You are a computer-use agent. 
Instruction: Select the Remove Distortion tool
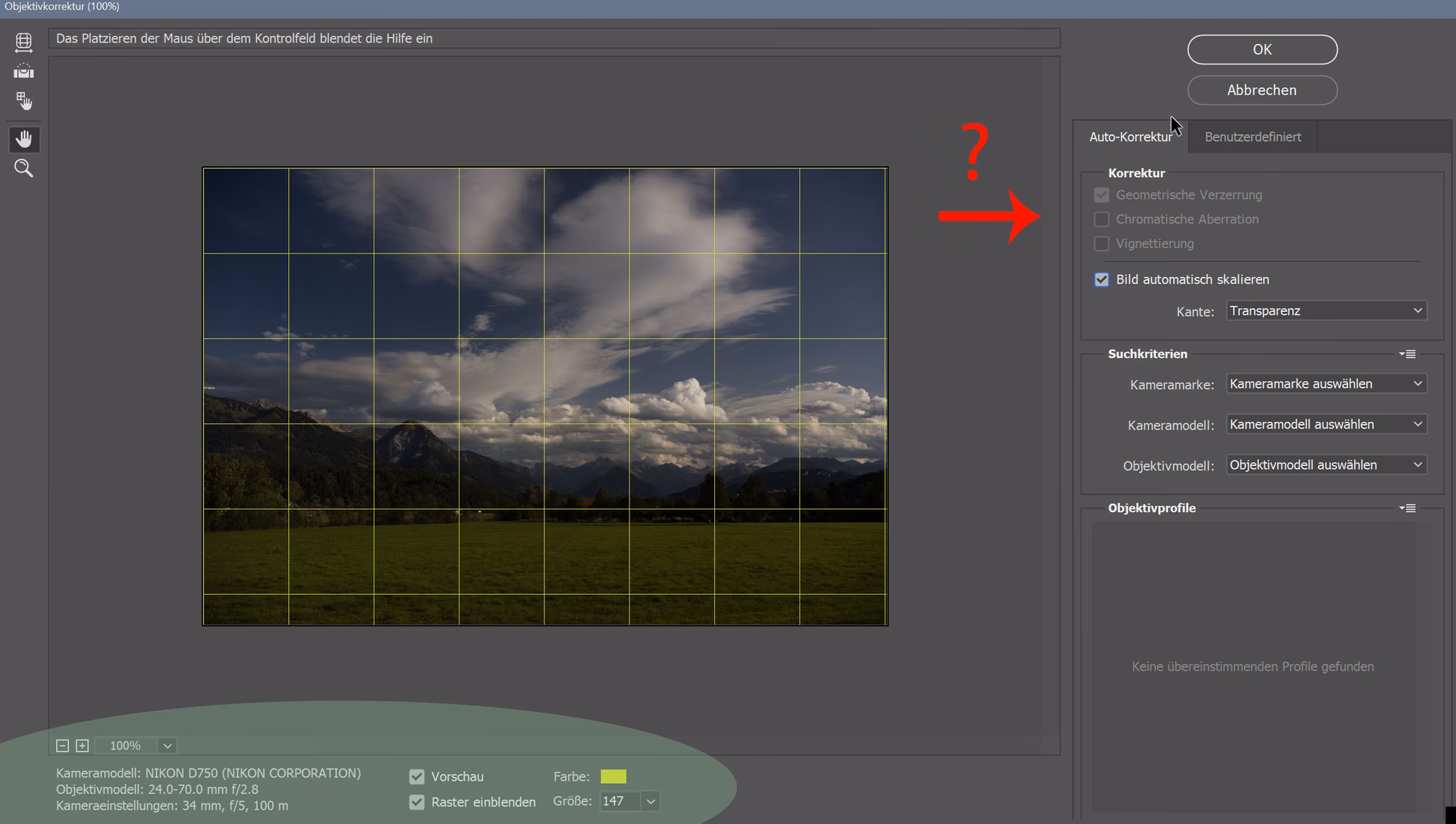coord(24,42)
